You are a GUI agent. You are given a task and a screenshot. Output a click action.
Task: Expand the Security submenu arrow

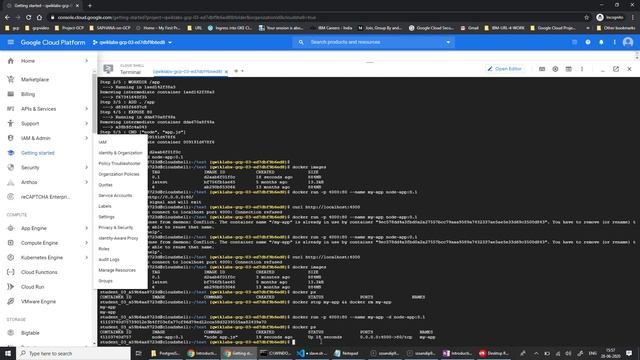coord(87,167)
